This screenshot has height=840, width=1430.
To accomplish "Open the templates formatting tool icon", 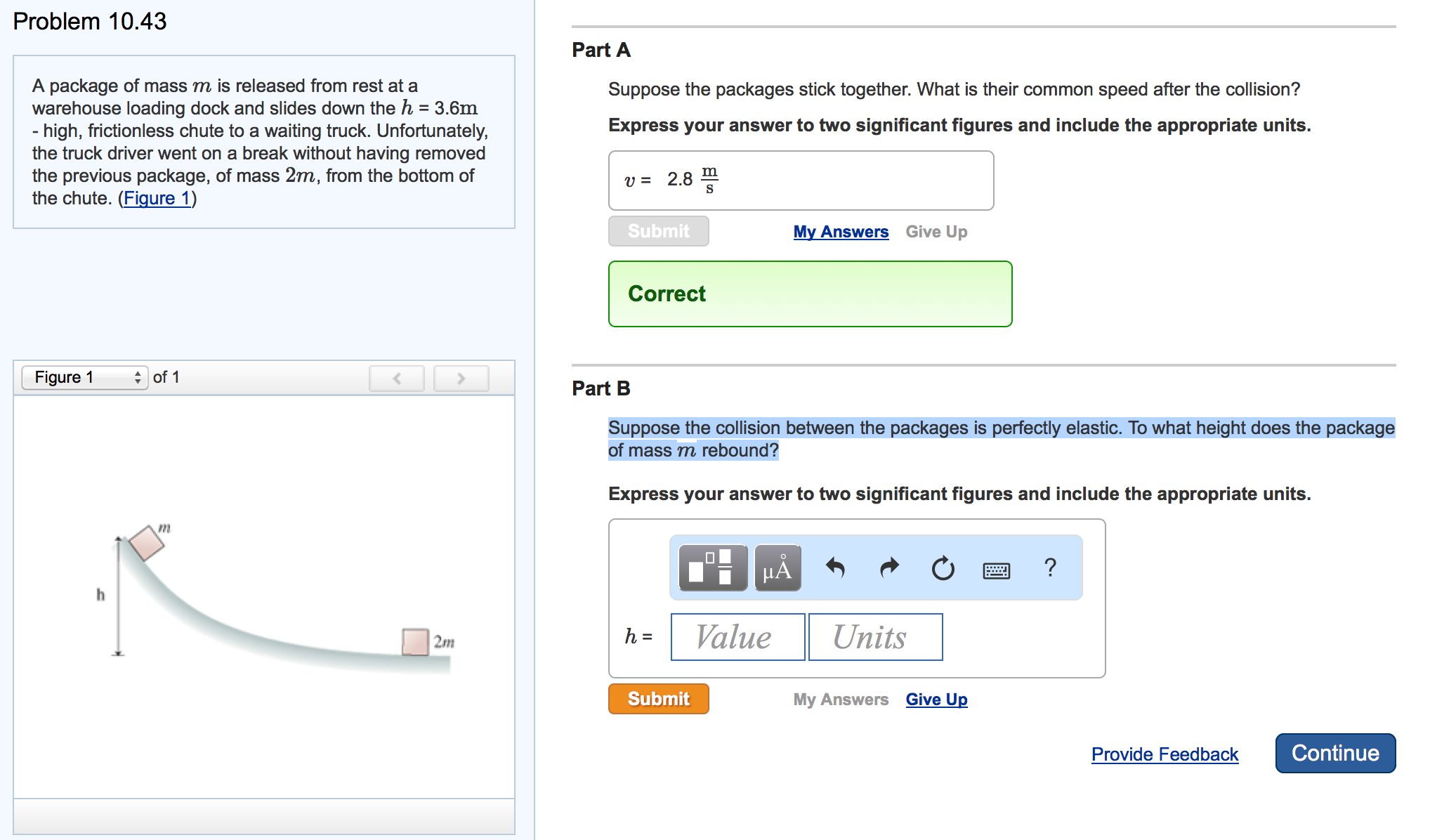I will 712,567.
